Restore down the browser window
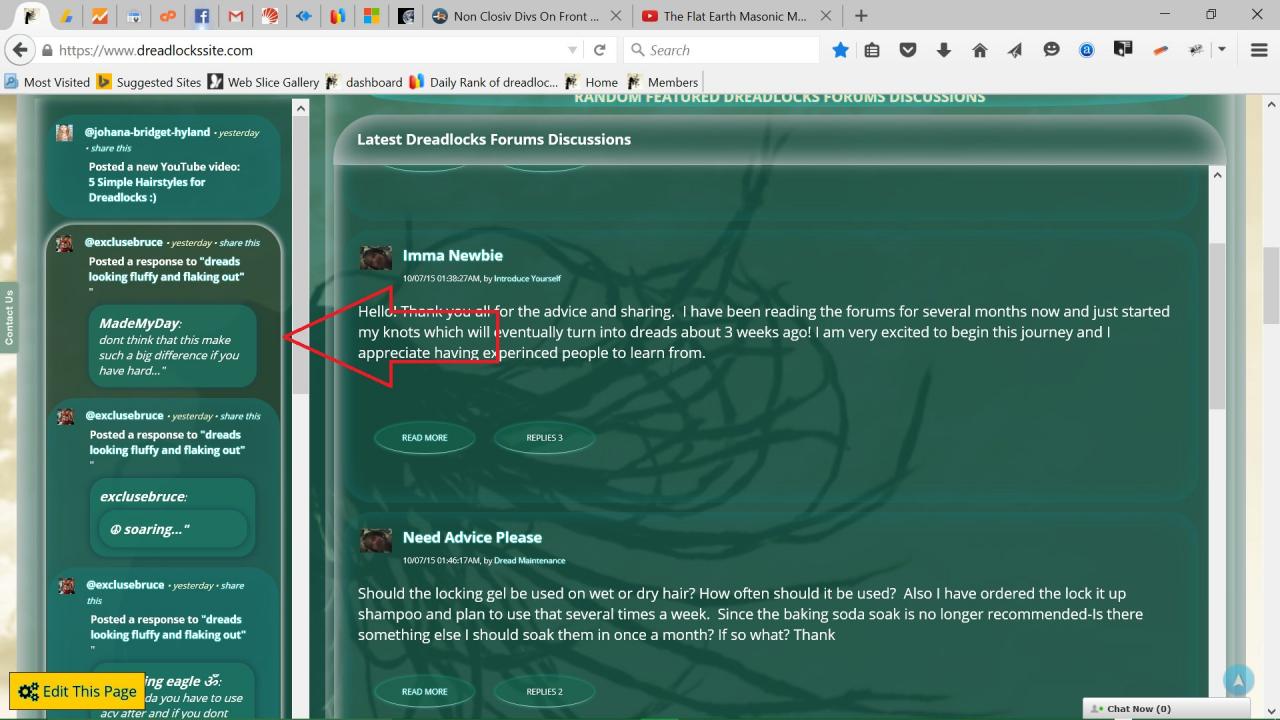Viewport: 1280px width, 720px height. 1211,15
